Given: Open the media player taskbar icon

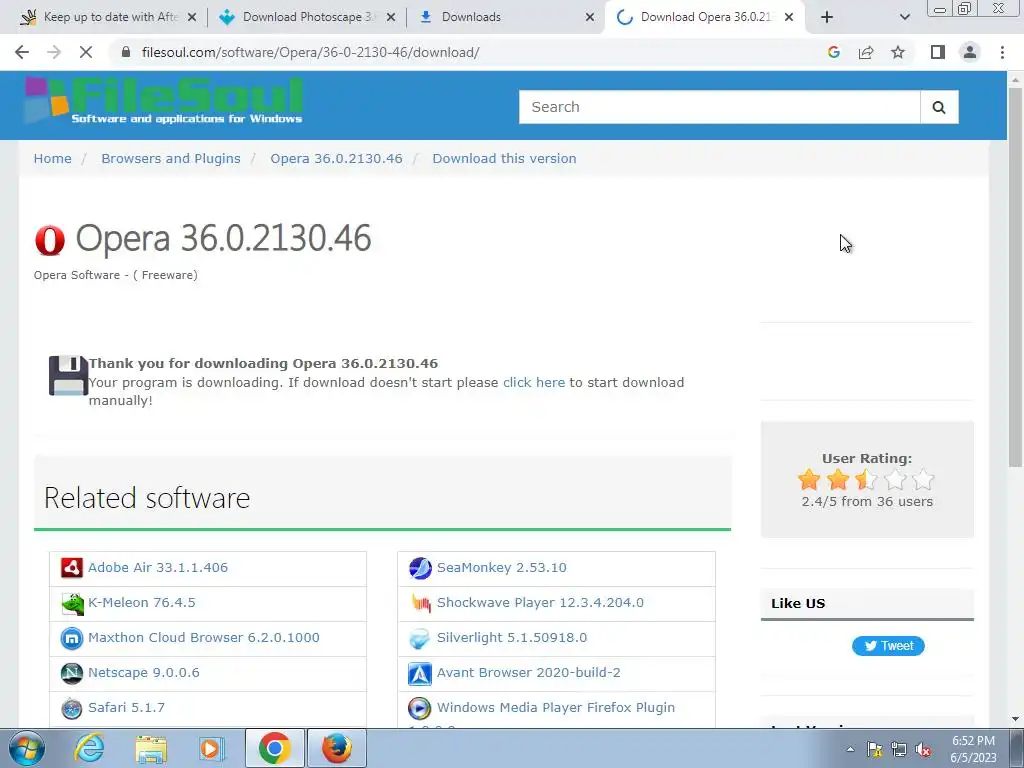Looking at the screenshot, I should point(211,748).
